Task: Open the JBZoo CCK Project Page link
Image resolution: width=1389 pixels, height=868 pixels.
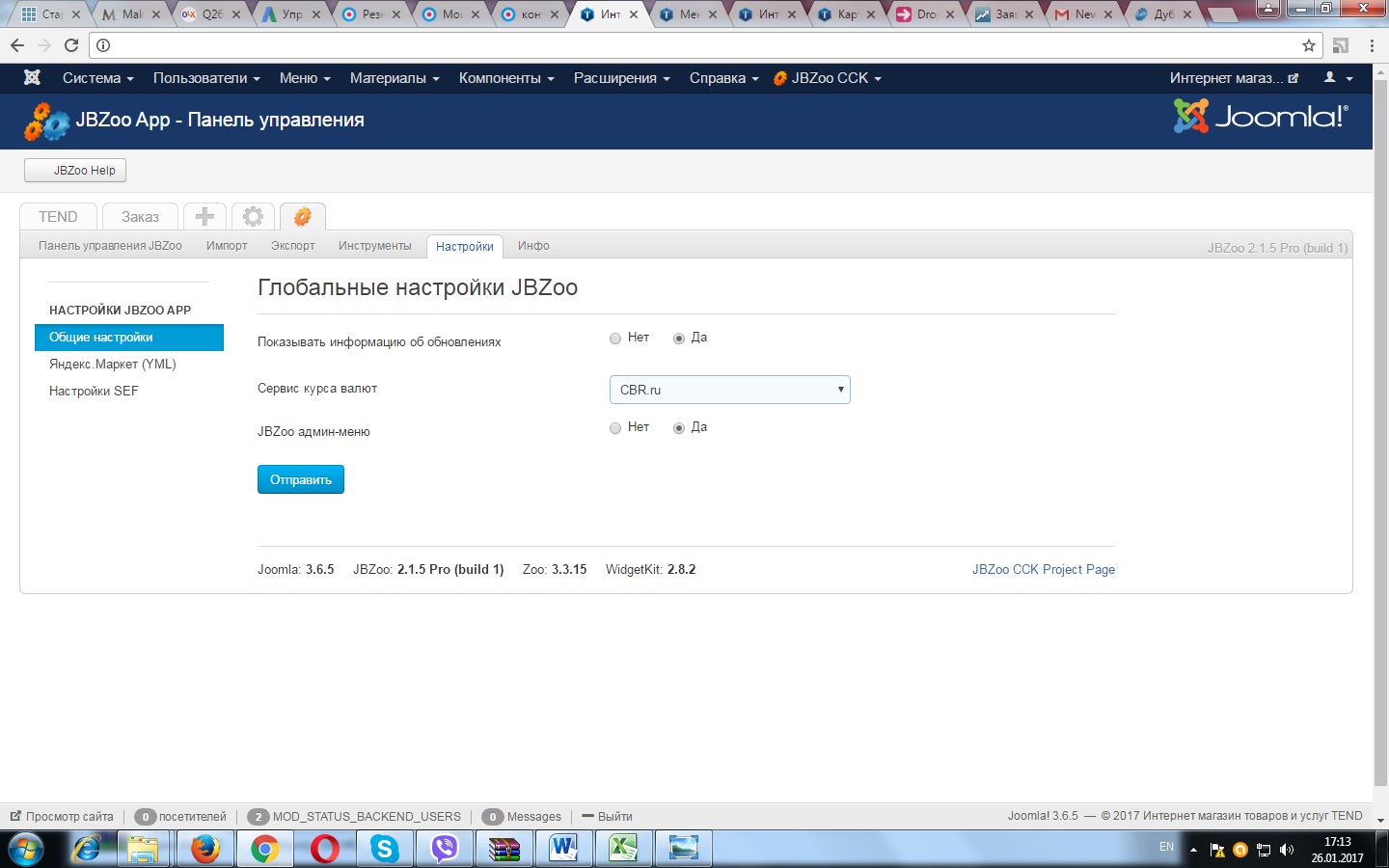Action: pyautogui.click(x=1043, y=570)
